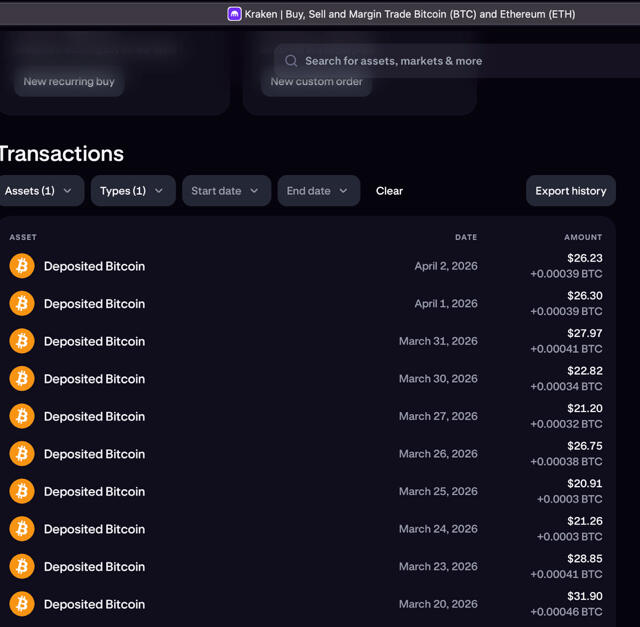640x627 pixels.
Task: Clear all transaction filters
Action: click(x=389, y=191)
